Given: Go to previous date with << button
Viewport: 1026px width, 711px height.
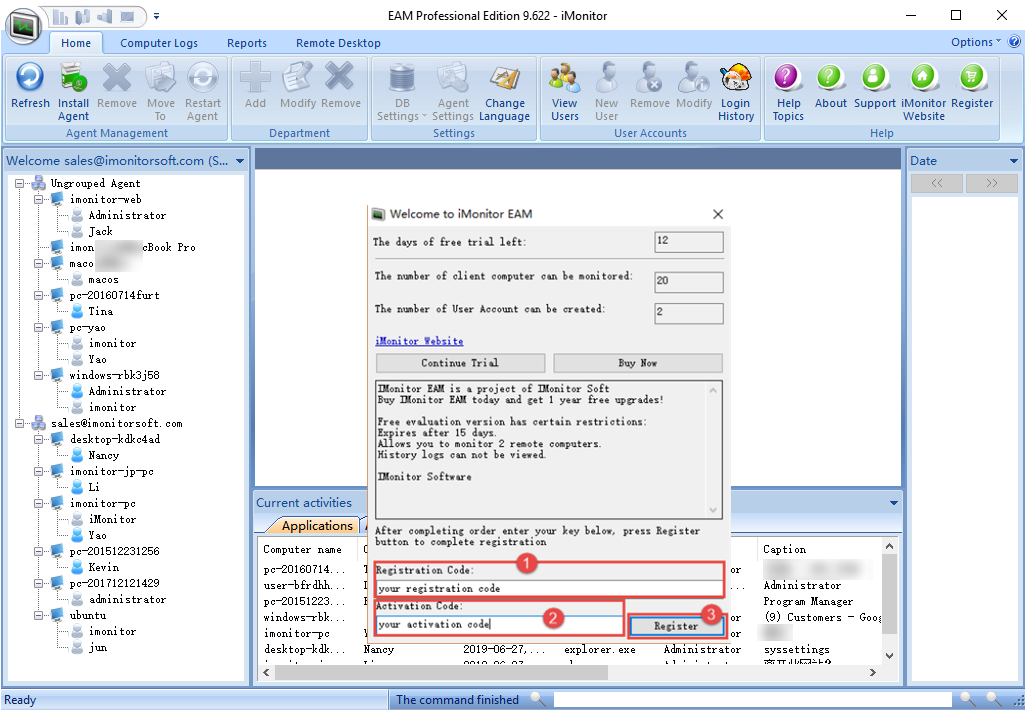Looking at the screenshot, I should pyautogui.click(x=937, y=183).
